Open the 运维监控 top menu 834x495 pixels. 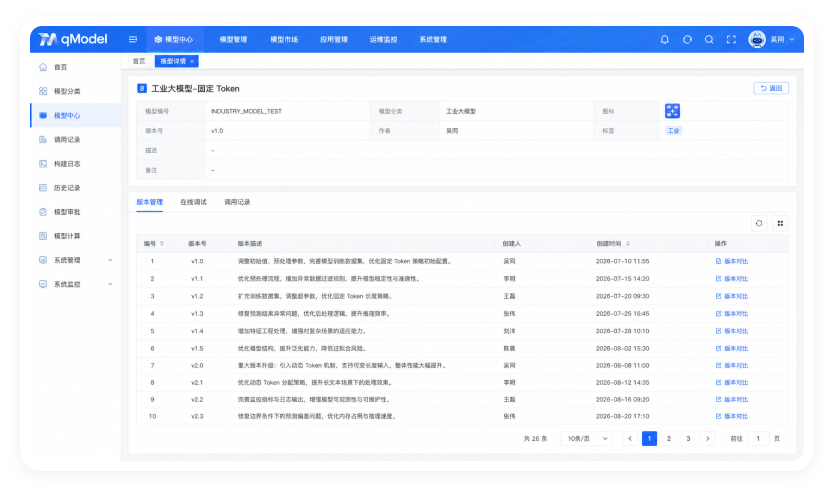383,39
